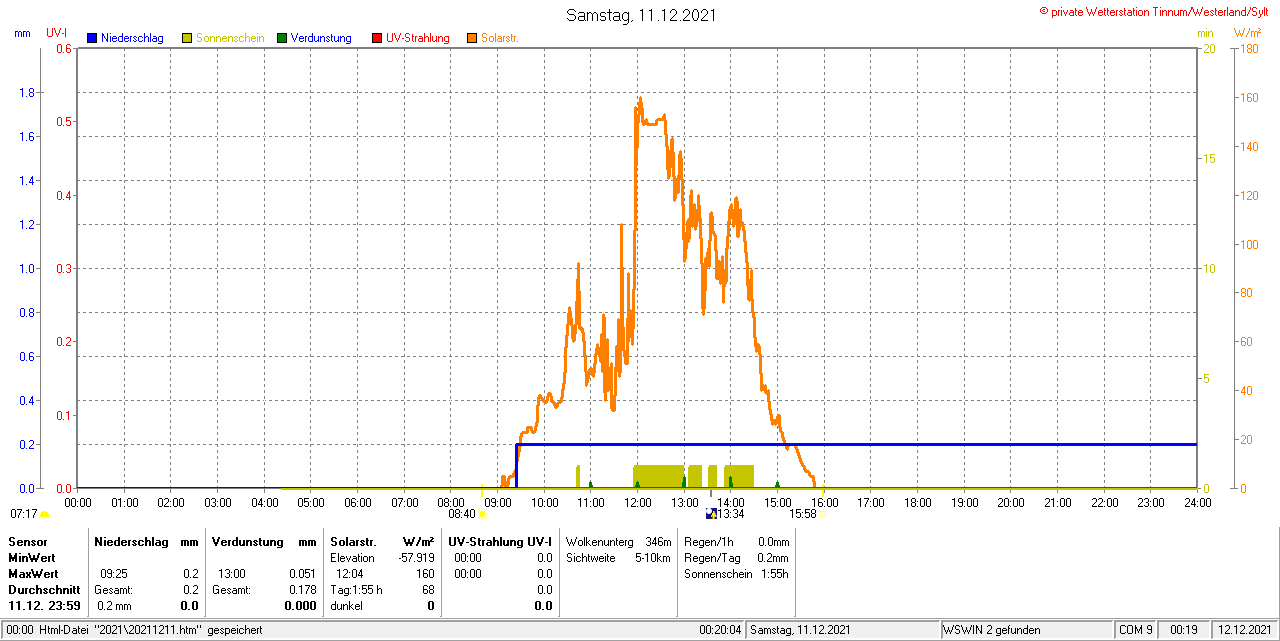The image size is (1280, 641).
Task: Click the Sonnenschein 1:55h reading
Action: pos(737,574)
